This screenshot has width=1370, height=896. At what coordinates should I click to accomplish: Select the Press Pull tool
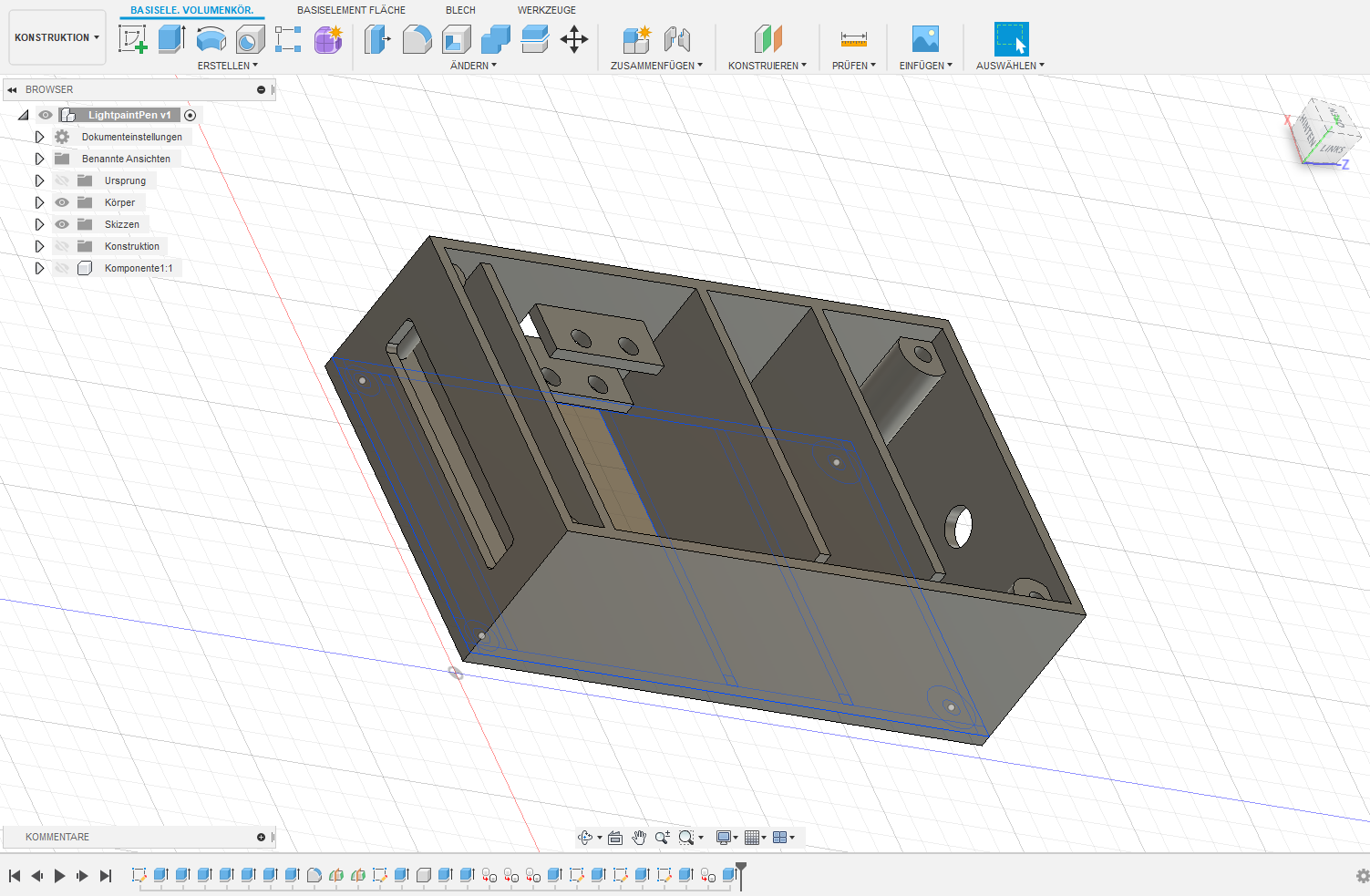377,39
